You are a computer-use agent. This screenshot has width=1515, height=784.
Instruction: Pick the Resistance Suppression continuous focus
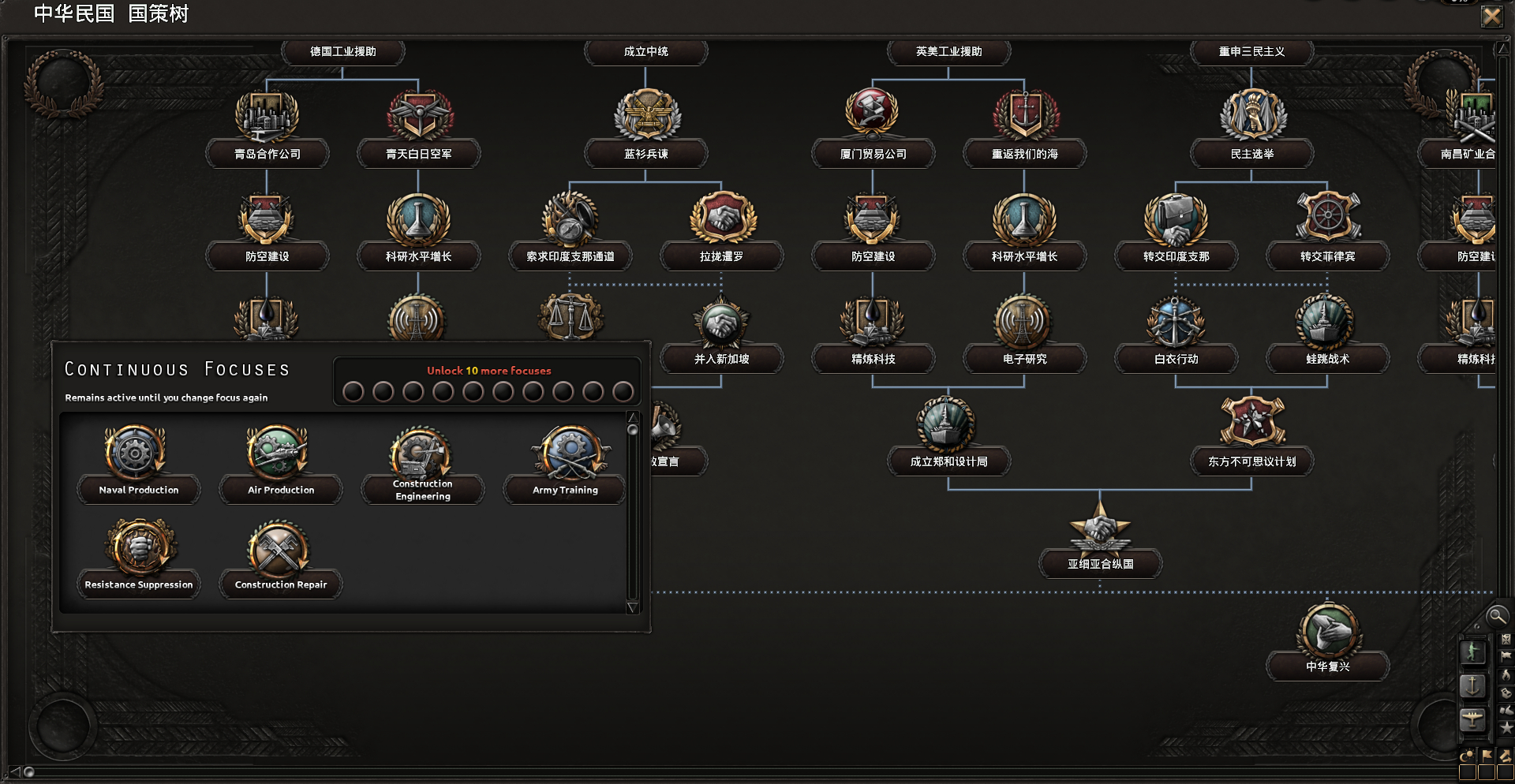tap(138, 558)
